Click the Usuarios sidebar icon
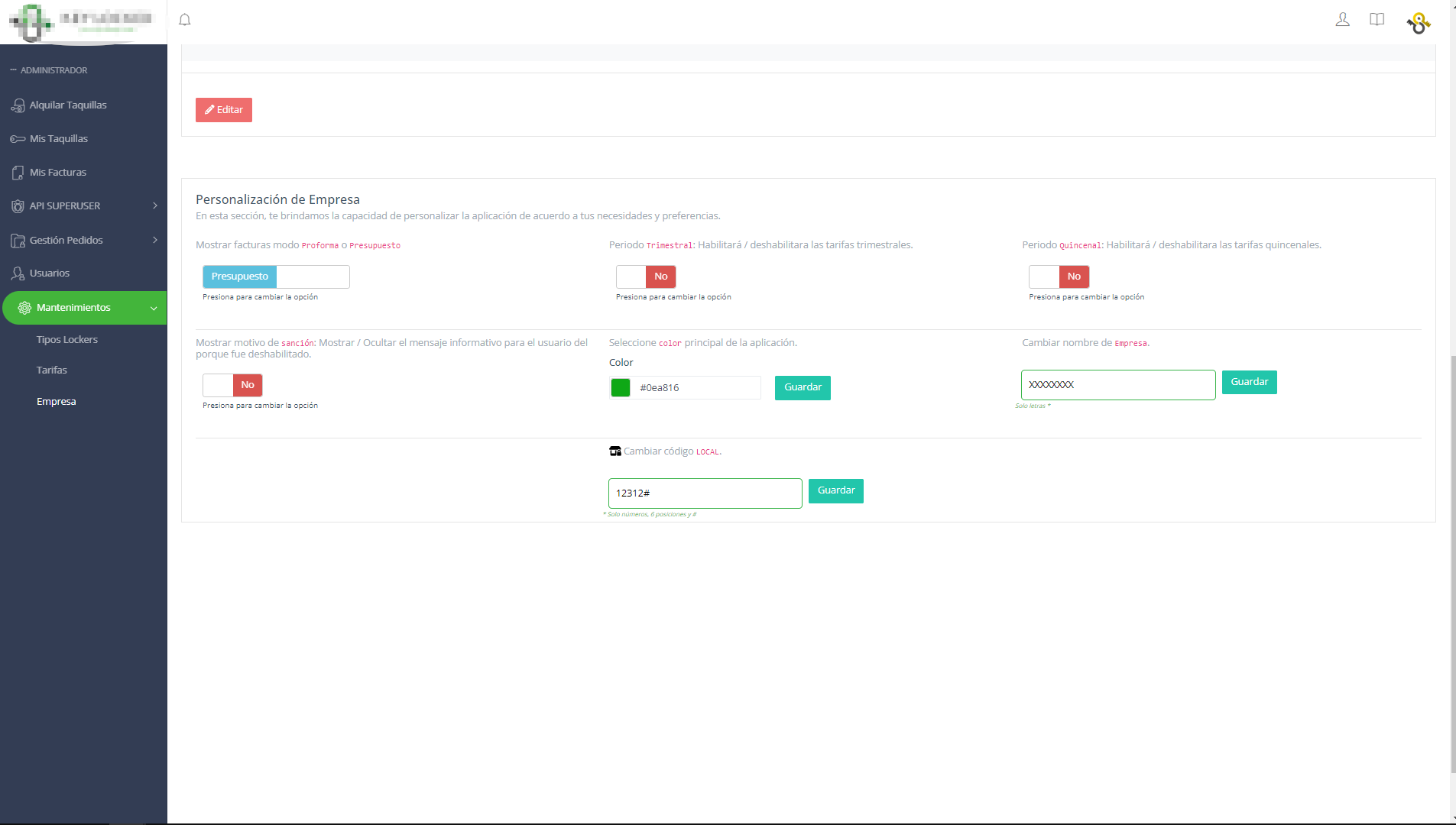Viewport: 1456px width, 825px height. 18,273
